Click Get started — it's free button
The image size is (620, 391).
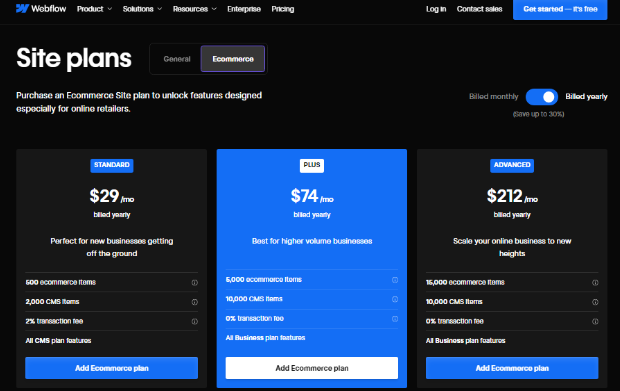tap(560, 9)
